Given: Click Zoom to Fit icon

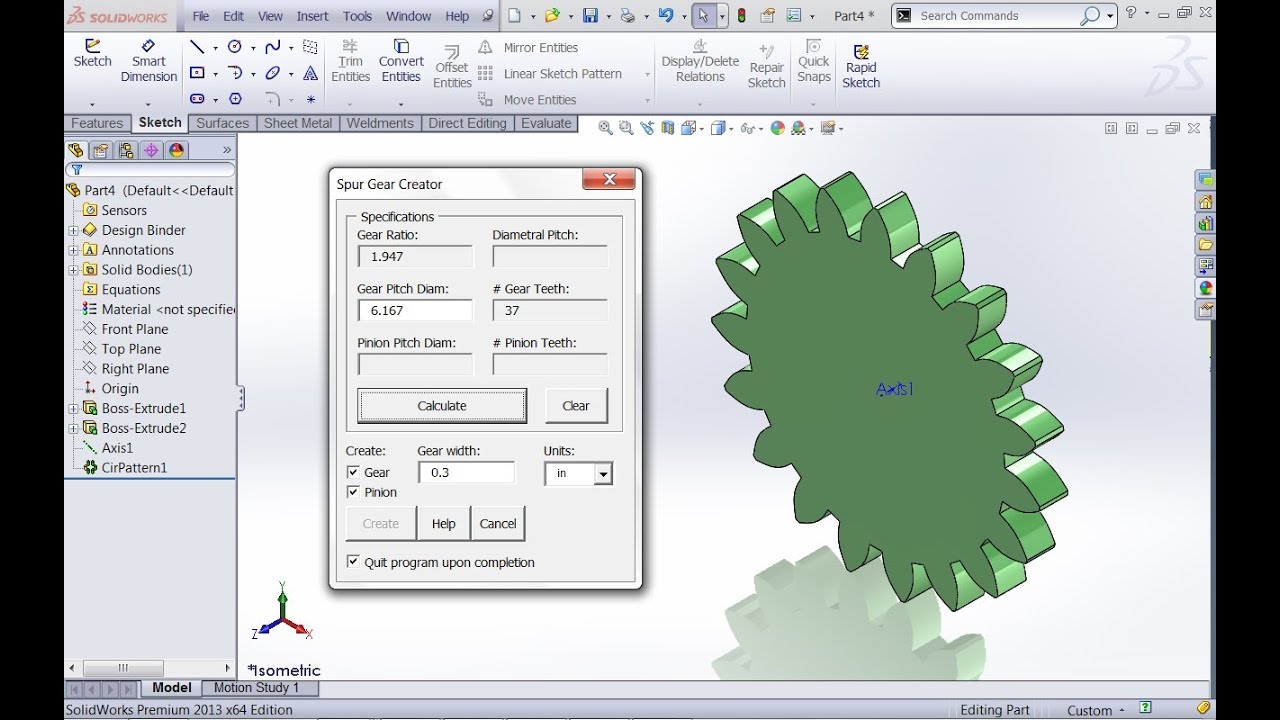Looking at the screenshot, I should coord(605,128).
